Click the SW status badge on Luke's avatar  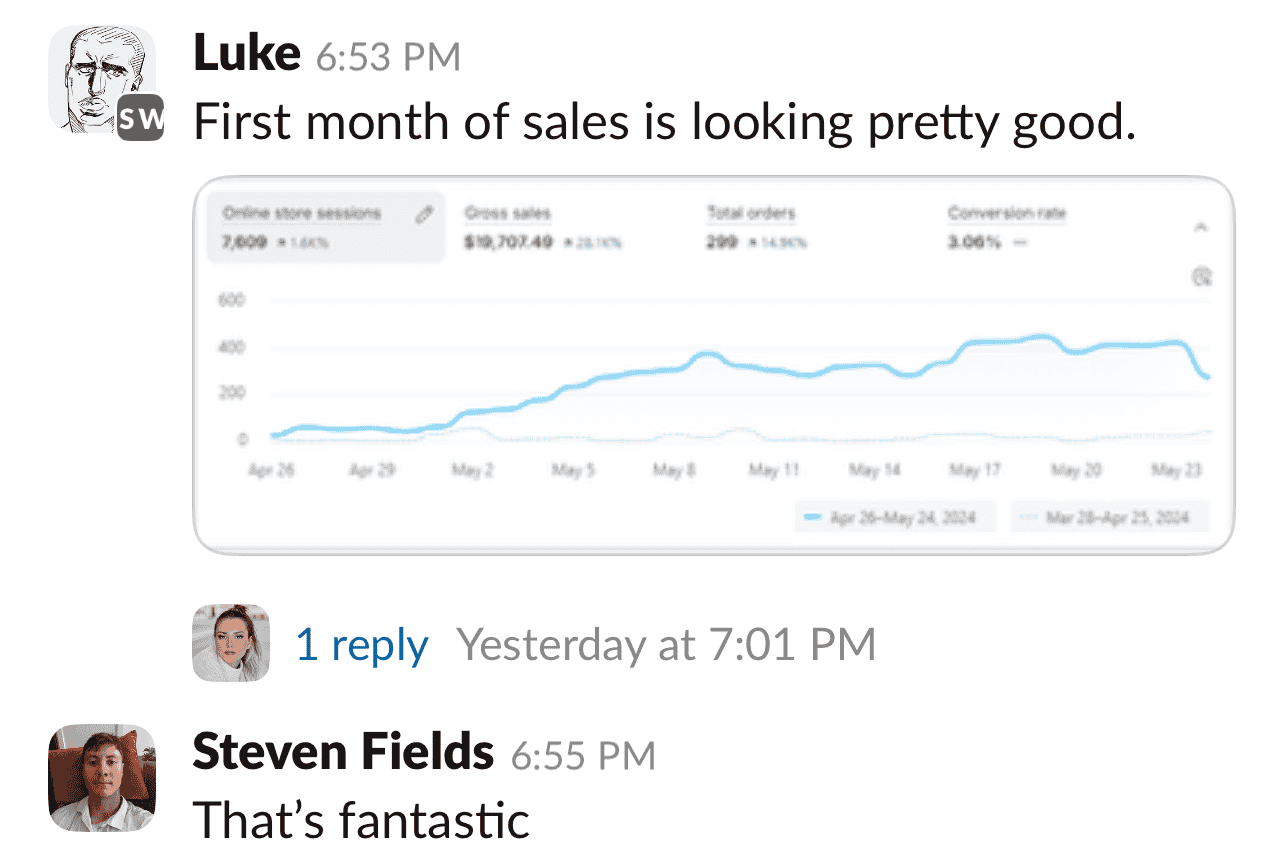click(x=139, y=120)
